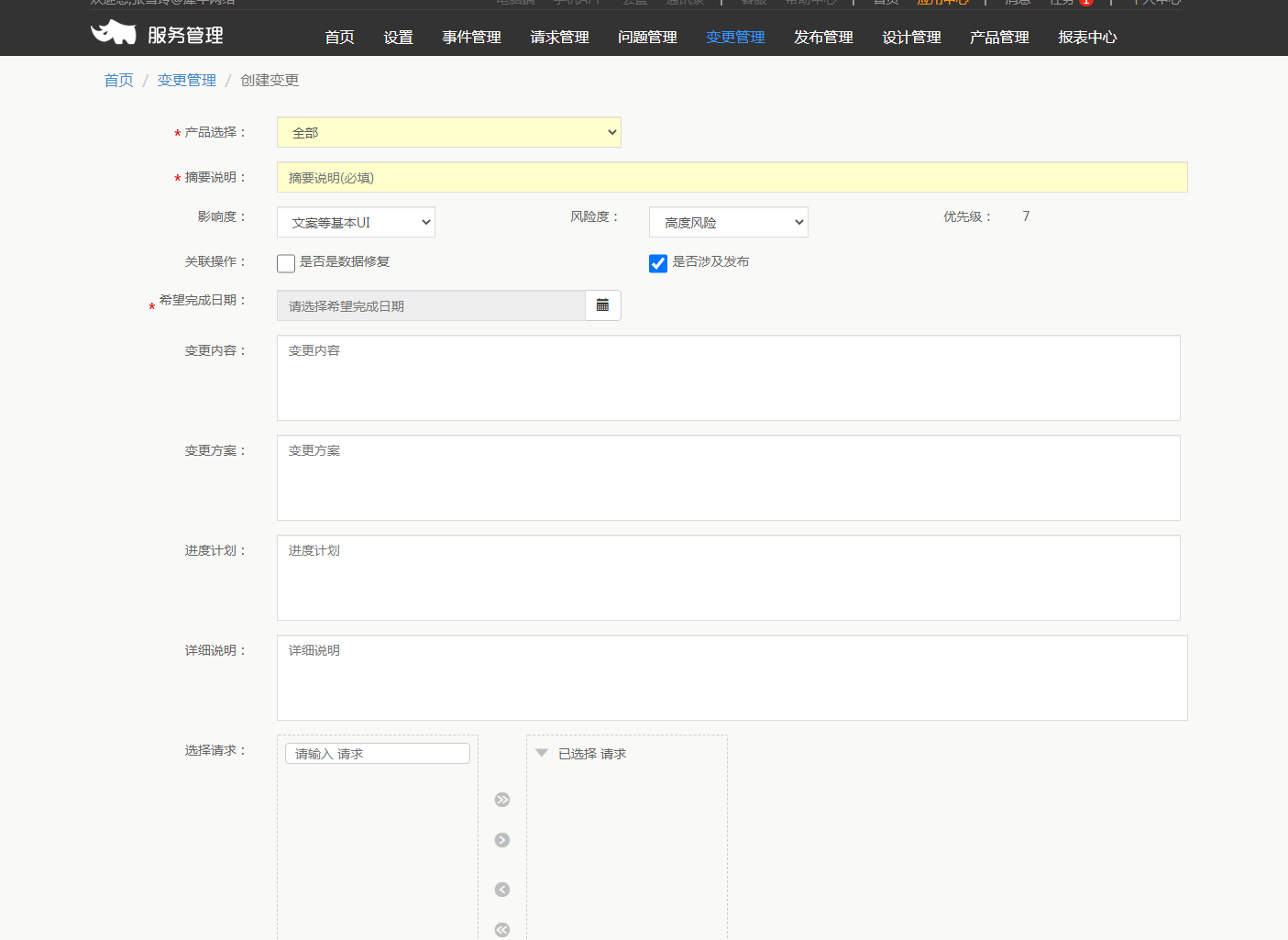Collapse the 已选择 请求 triangle
The image size is (1288, 940).
pos(542,753)
